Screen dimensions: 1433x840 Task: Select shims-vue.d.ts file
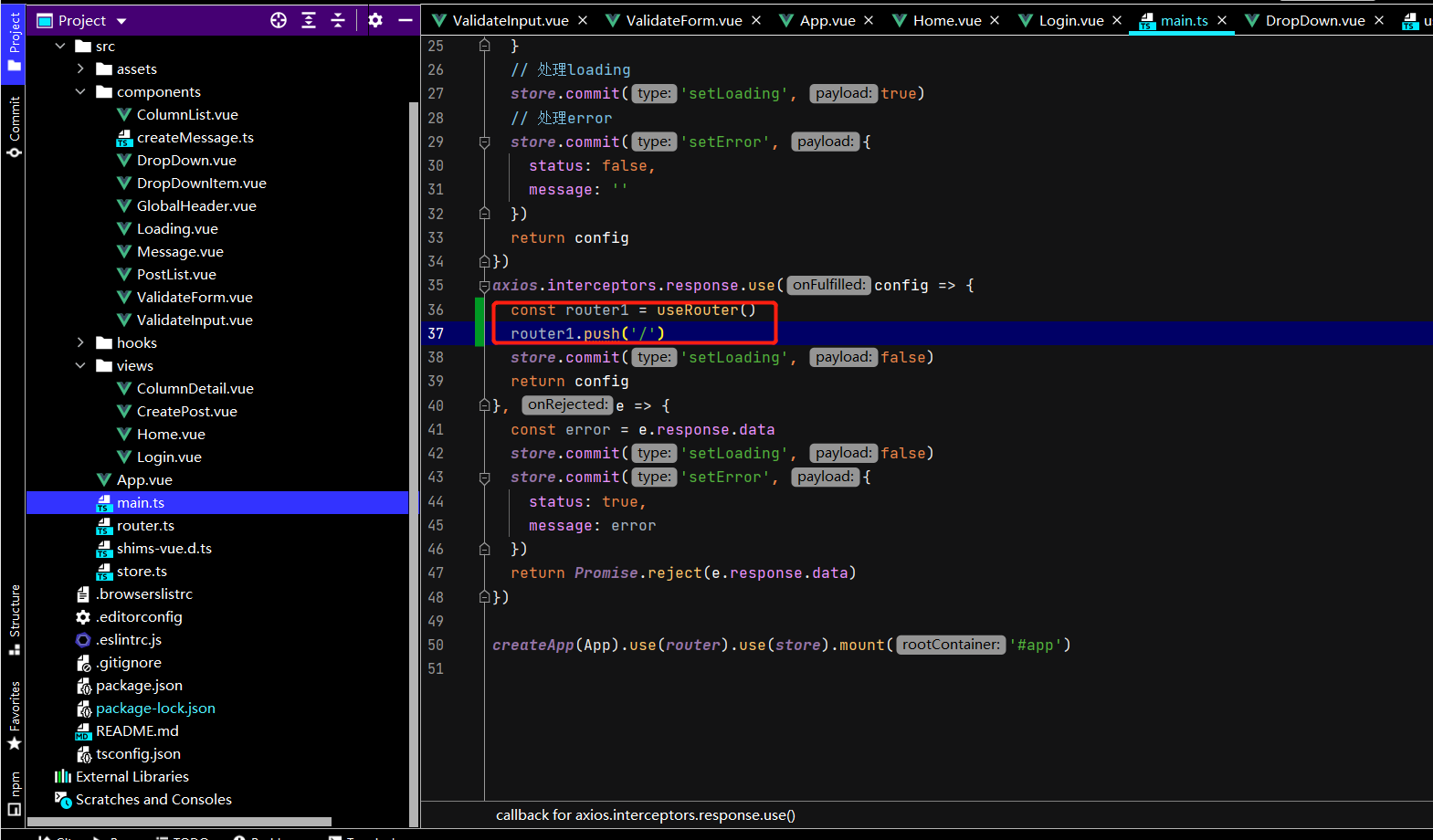point(164,548)
